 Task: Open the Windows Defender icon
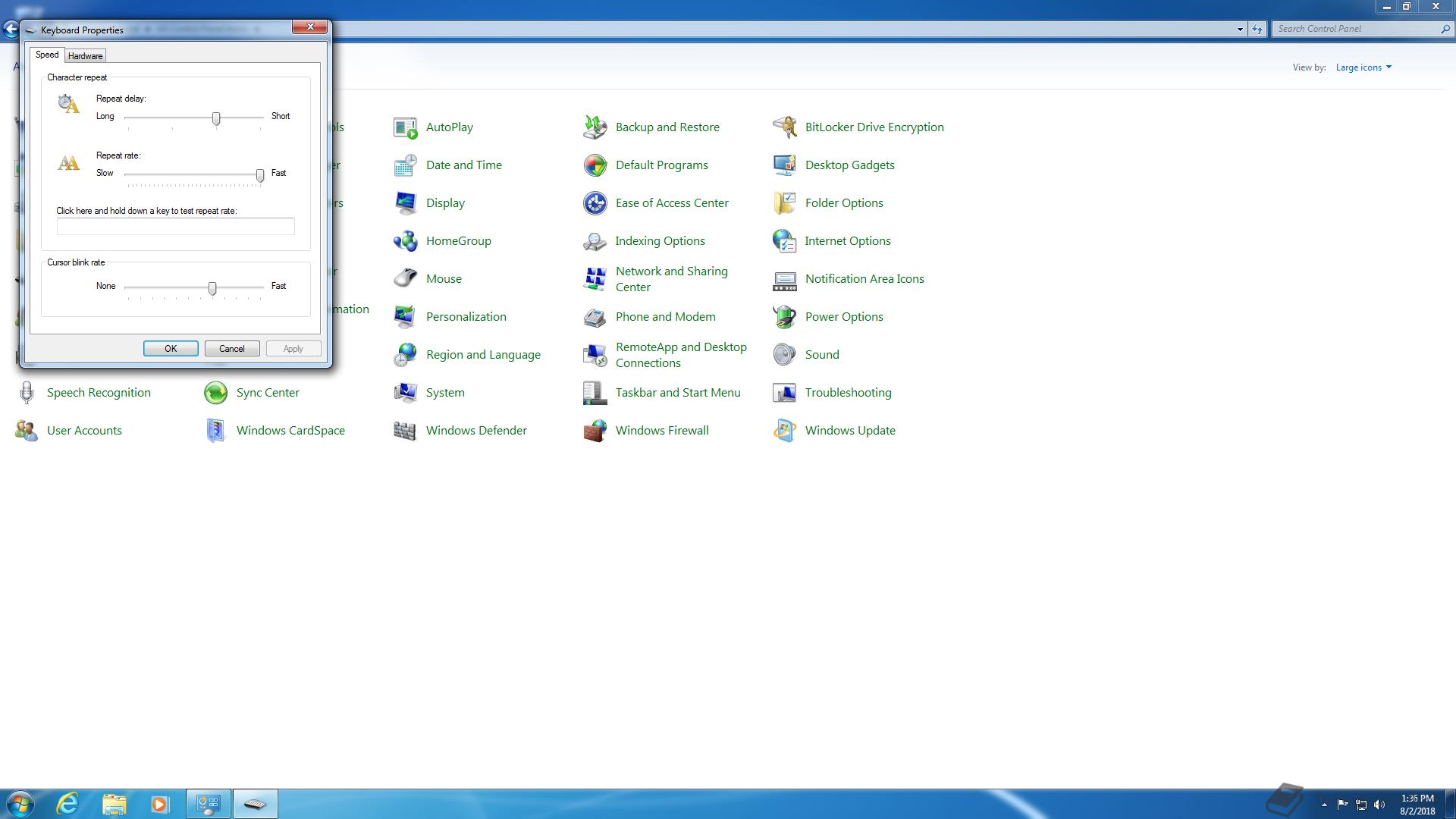[x=405, y=431]
